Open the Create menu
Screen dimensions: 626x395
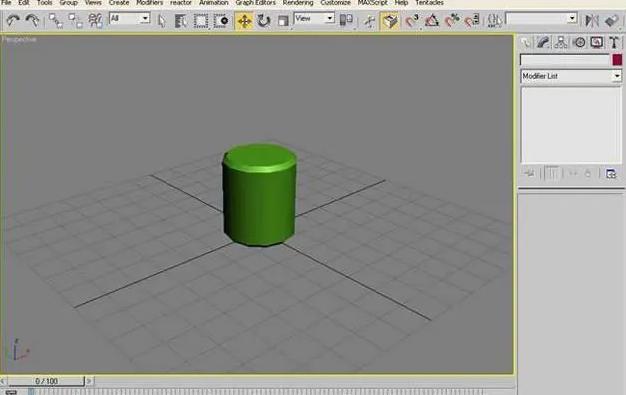[x=119, y=3]
